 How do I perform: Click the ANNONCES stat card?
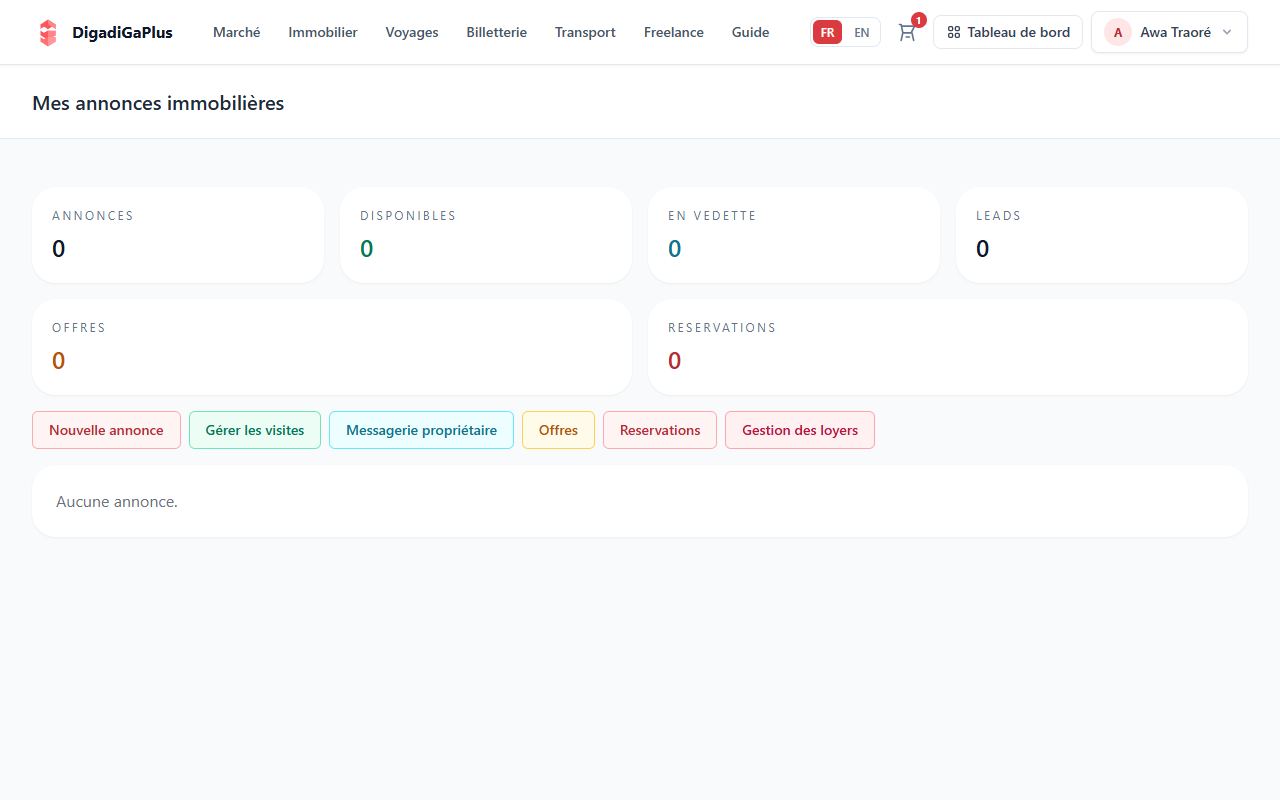point(178,235)
